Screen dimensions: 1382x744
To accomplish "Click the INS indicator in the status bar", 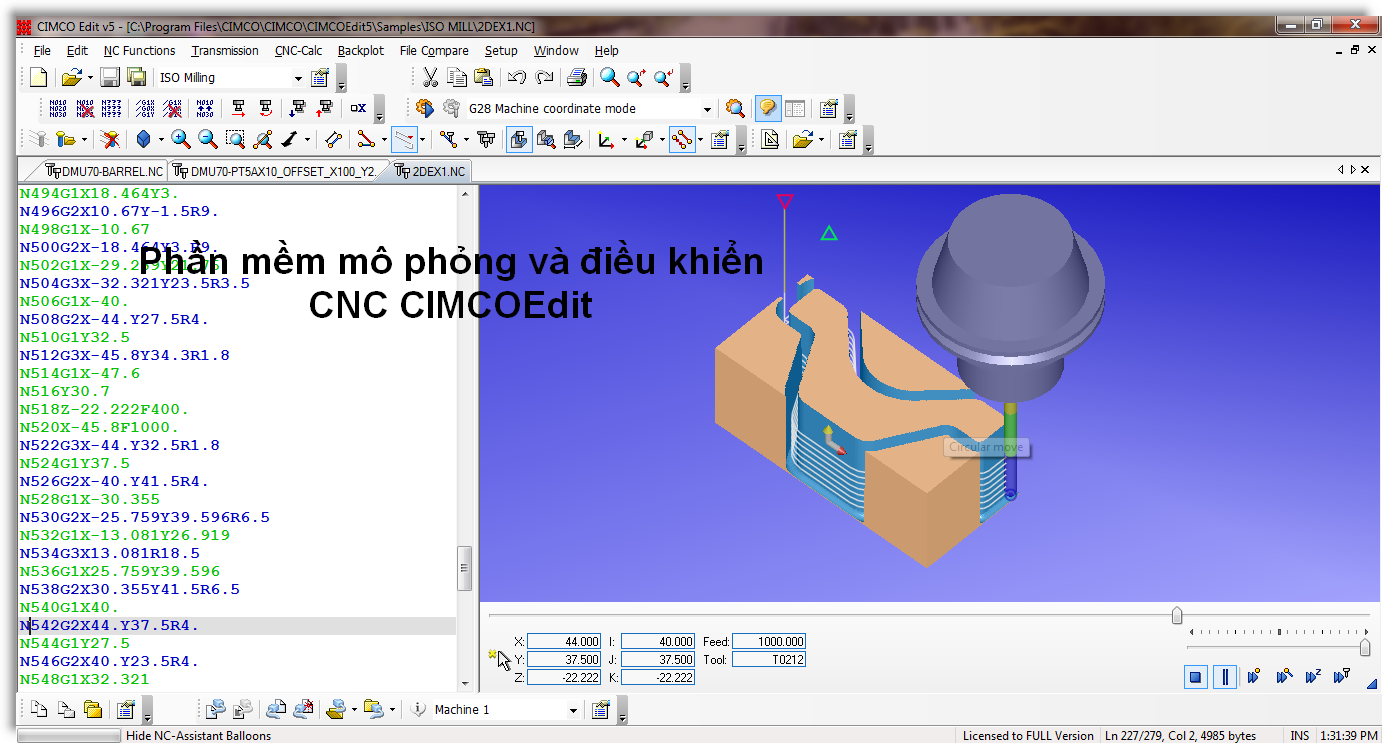I will coord(1300,736).
